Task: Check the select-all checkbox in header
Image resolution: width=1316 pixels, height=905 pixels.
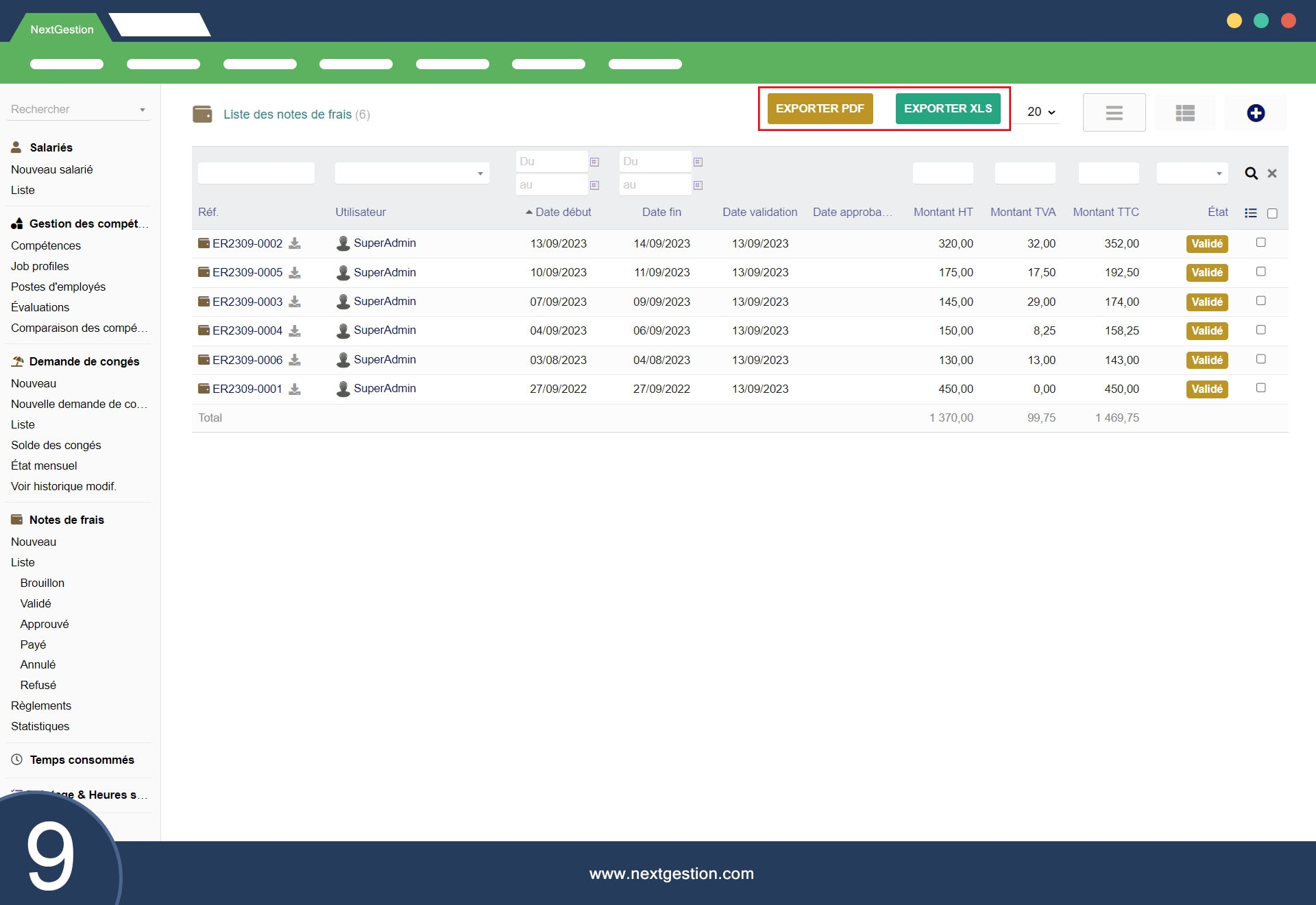Action: 1272,213
